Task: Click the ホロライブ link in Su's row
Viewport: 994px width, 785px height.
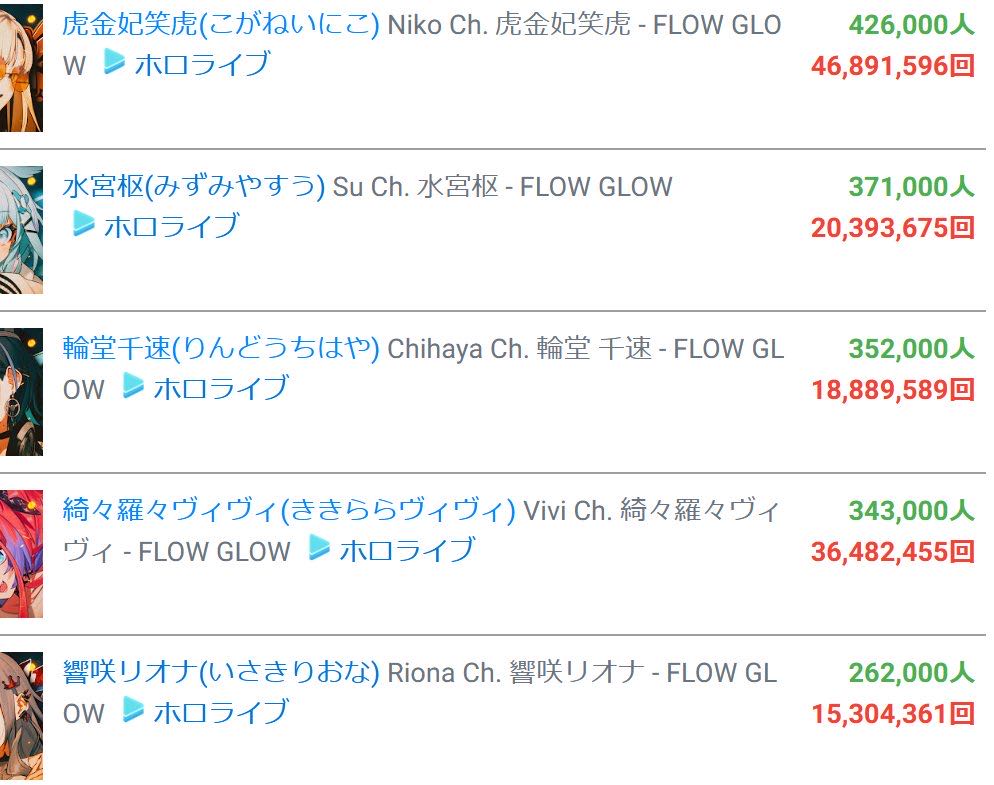Action: tap(171, 226)
